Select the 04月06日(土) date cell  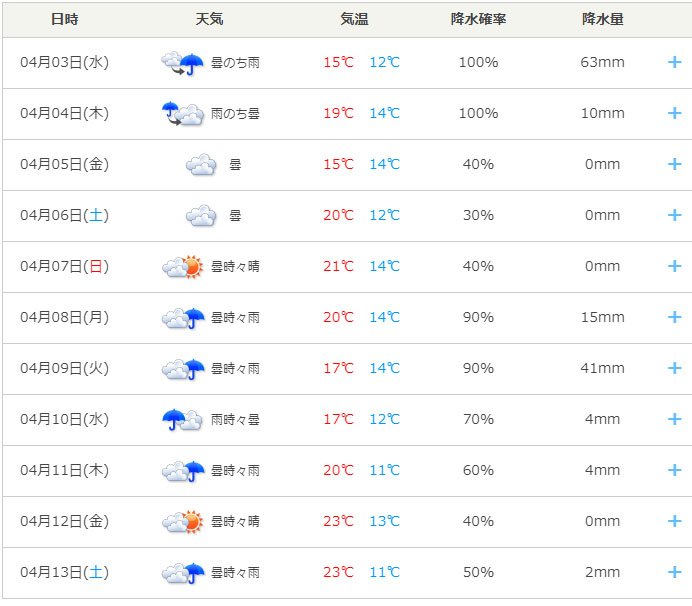pos(64,215)
